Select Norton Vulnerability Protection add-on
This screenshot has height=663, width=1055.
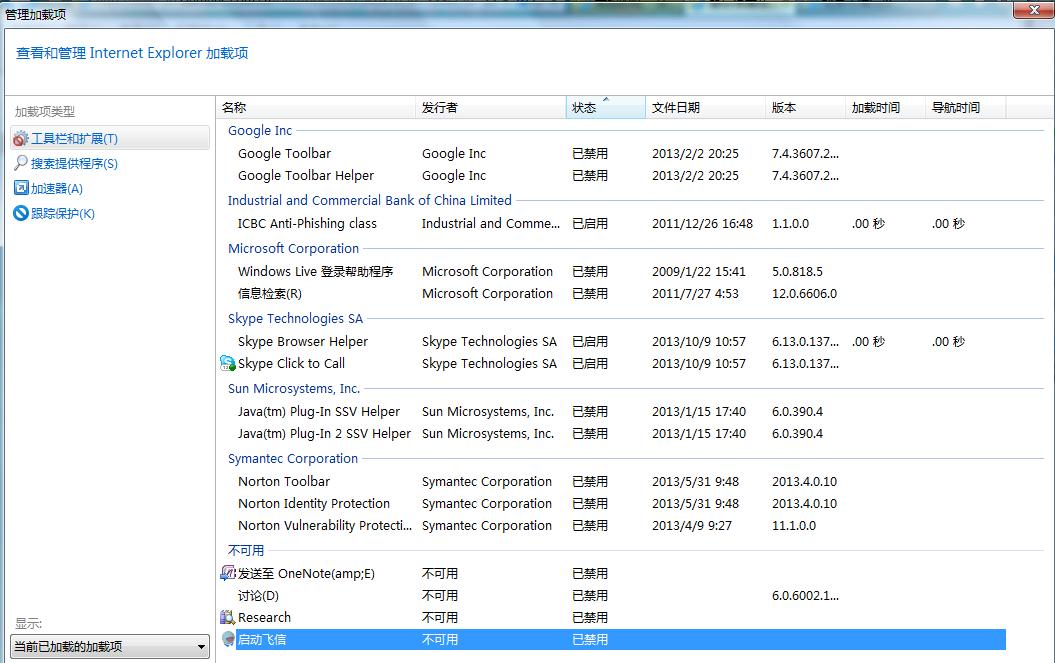pos(325,526)
